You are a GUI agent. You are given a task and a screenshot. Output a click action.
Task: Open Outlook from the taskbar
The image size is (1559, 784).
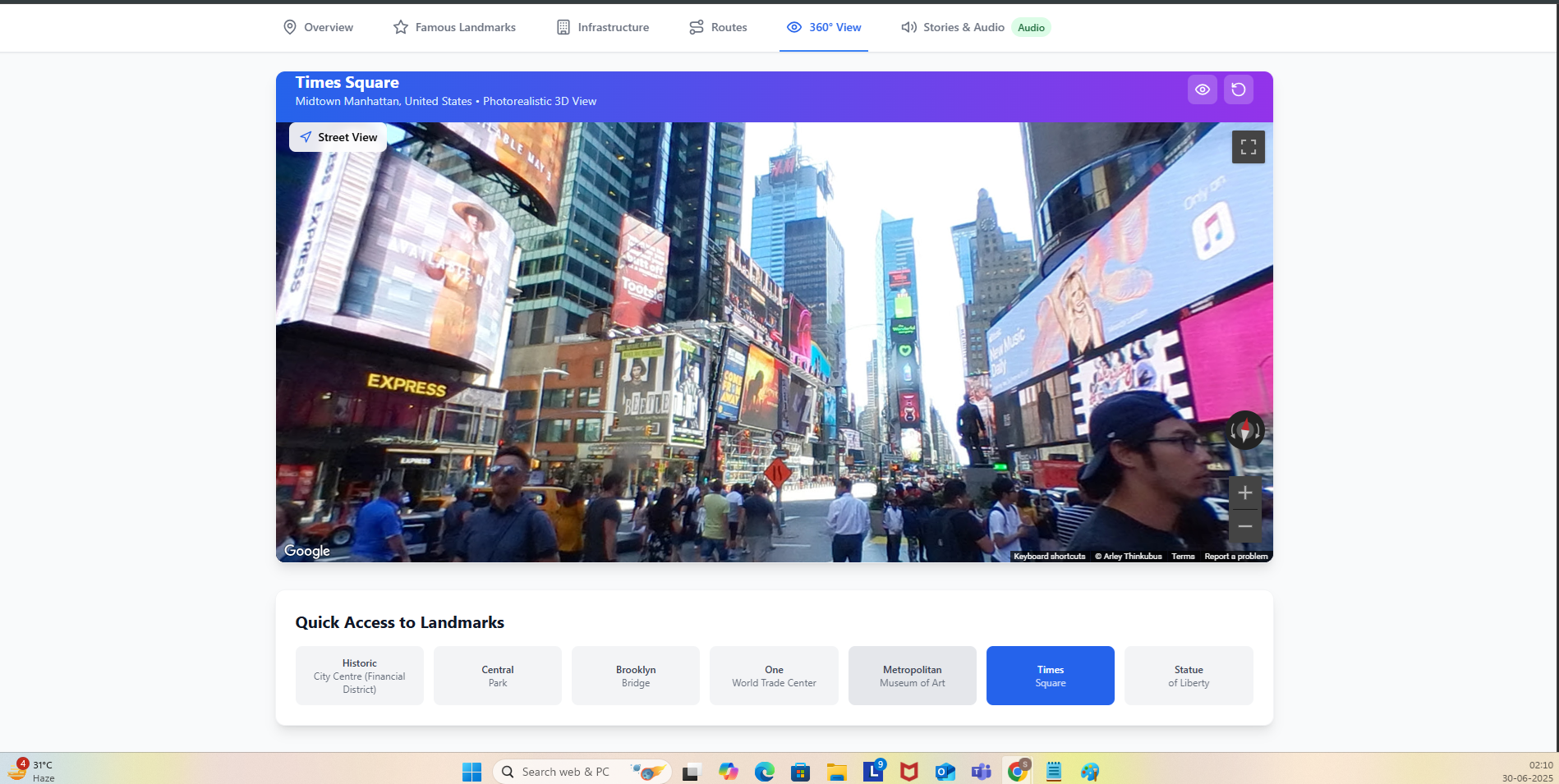point(945,772)
